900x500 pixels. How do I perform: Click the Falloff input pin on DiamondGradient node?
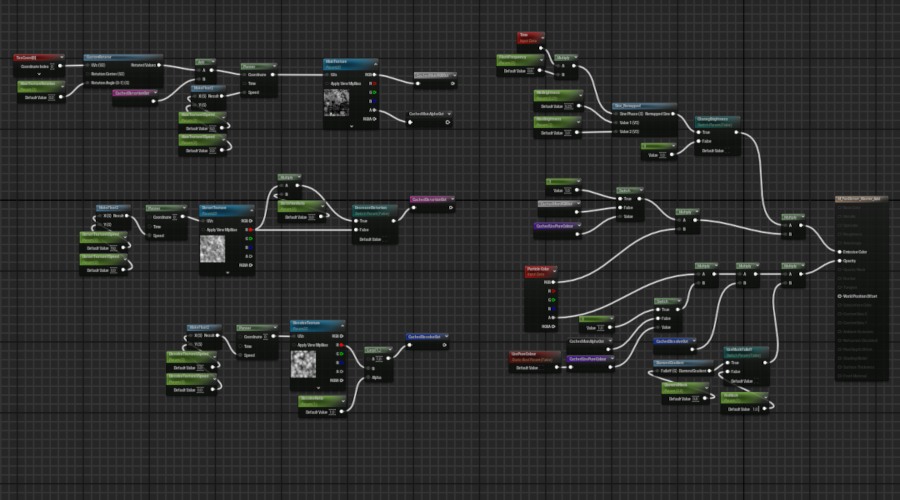[x=657, y=371]
